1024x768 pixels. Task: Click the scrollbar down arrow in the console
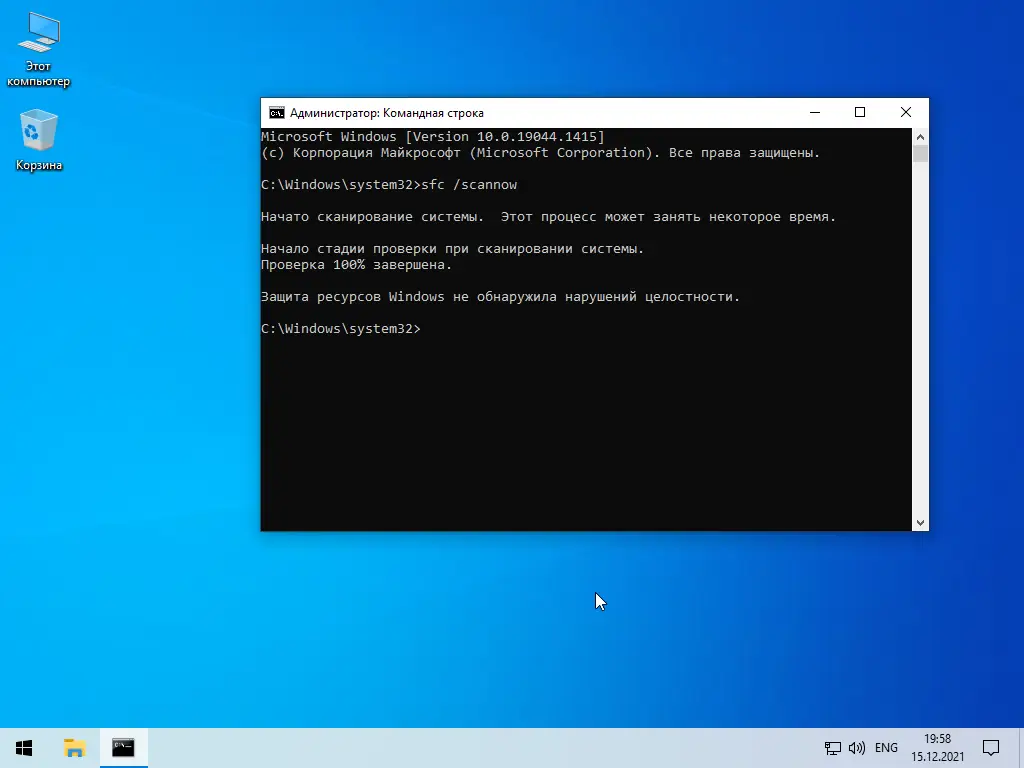920,523
